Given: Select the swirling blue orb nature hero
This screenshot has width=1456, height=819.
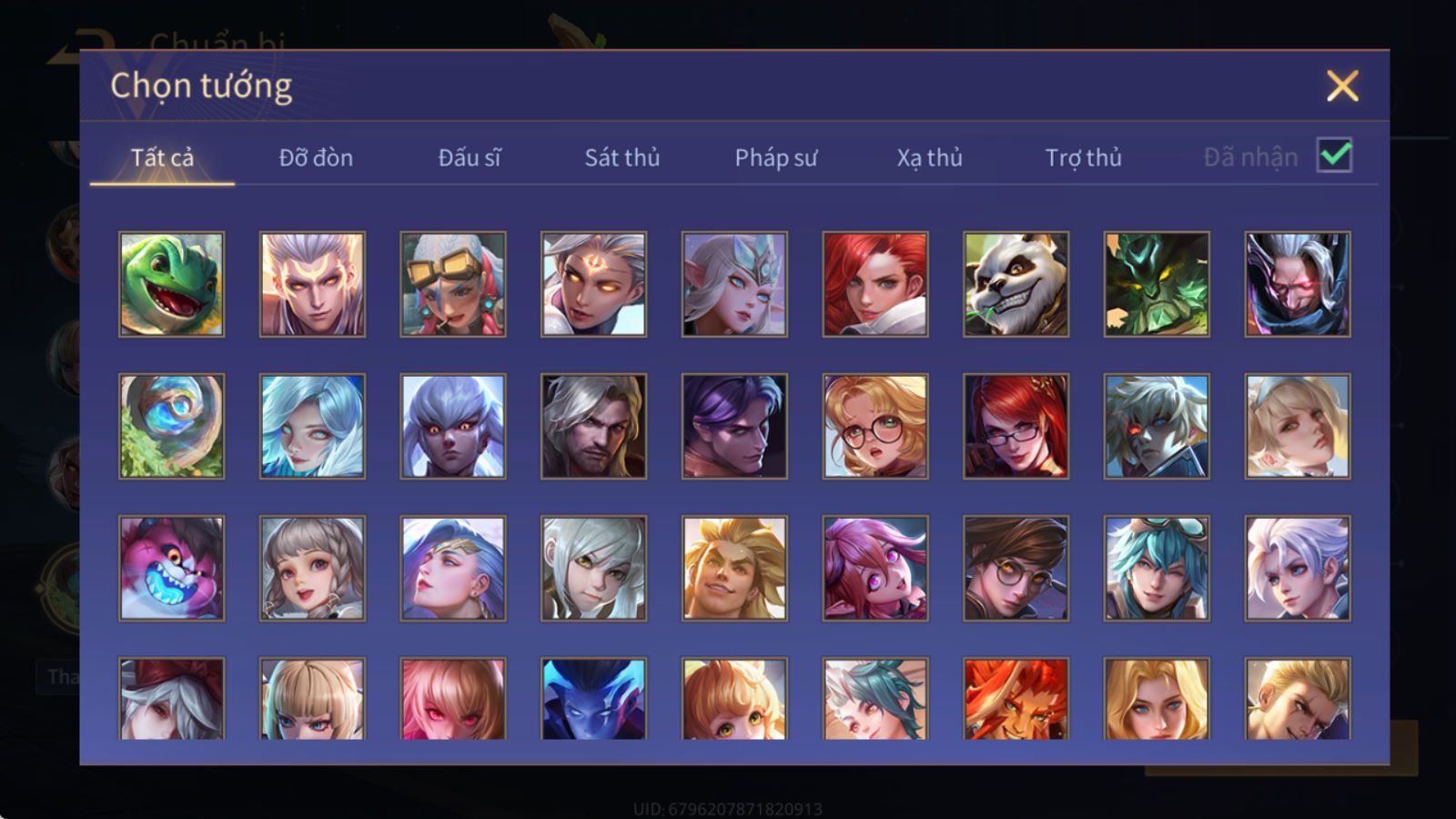Looking at the screenshot, I should pyautogui.click(x=171, y=426).
